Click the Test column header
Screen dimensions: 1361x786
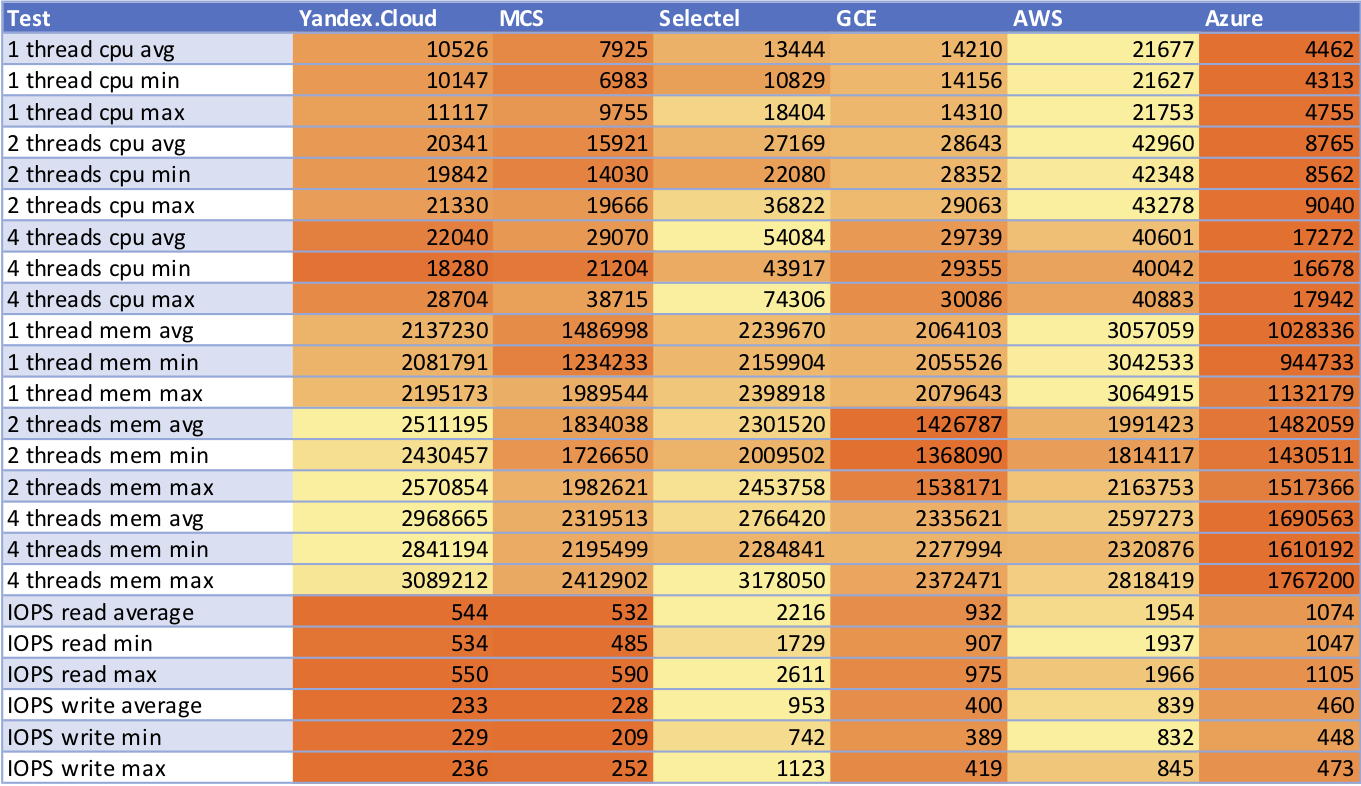click(x=147, y=18)
